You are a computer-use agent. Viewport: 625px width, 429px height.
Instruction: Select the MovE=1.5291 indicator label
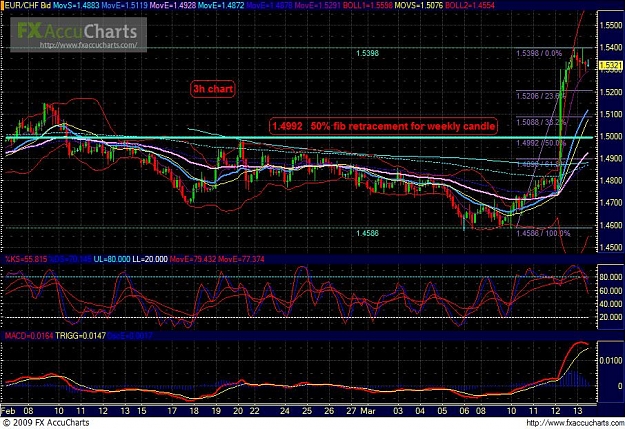[317, 5]
